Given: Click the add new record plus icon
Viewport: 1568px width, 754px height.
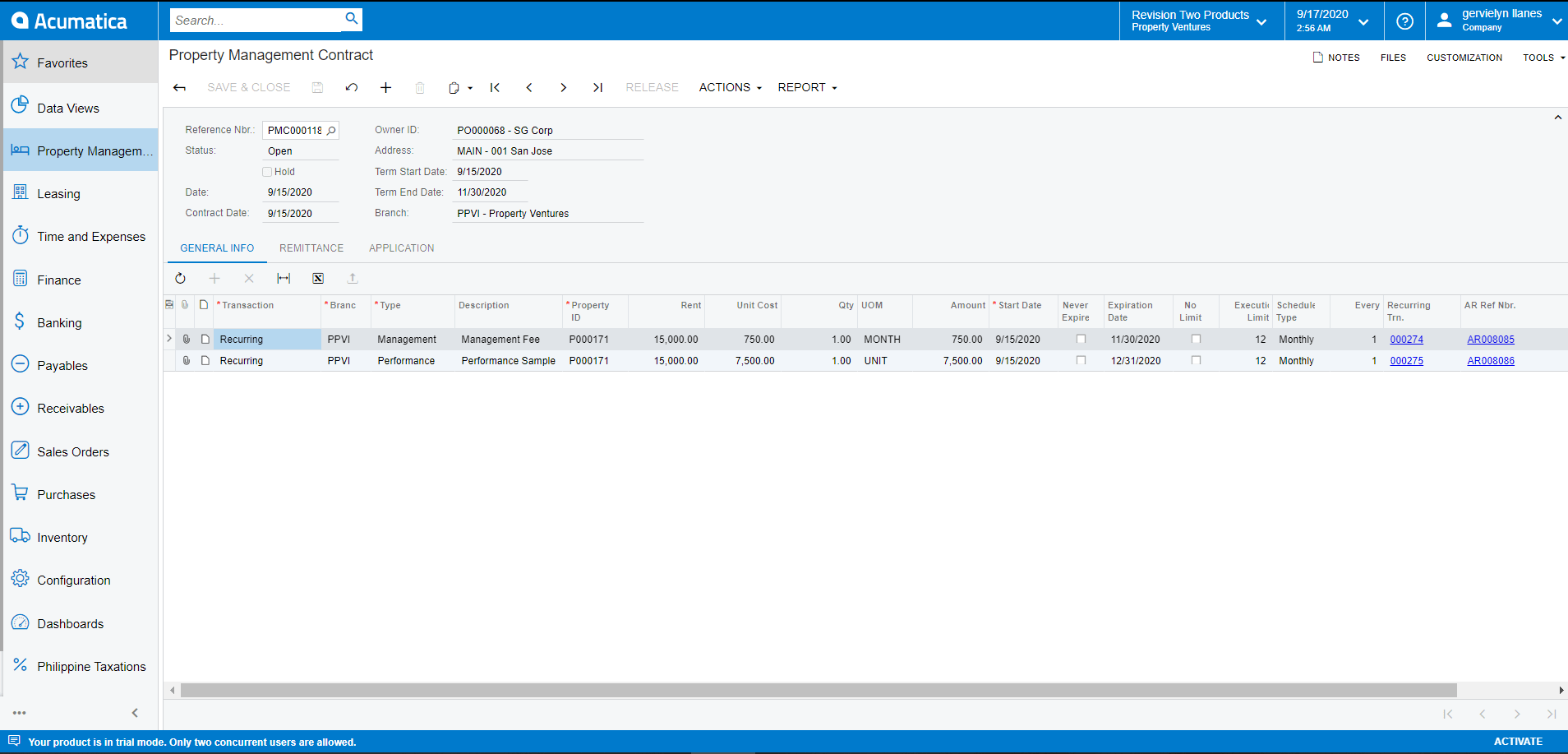Looking at the screenshot, I should [385, 88].
